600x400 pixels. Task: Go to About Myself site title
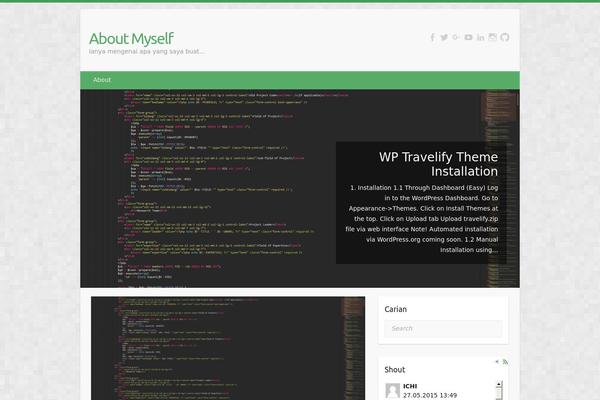click(x=131, y=39)
